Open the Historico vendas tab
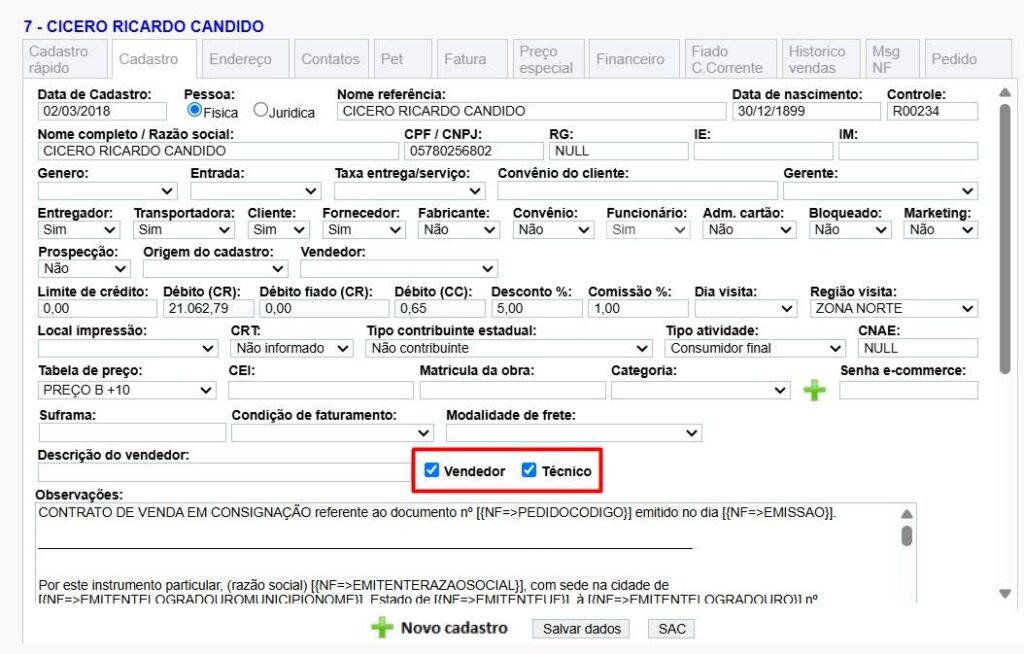Image resolution: width=1024 pixels, height=654 pixels. (821, 59)
